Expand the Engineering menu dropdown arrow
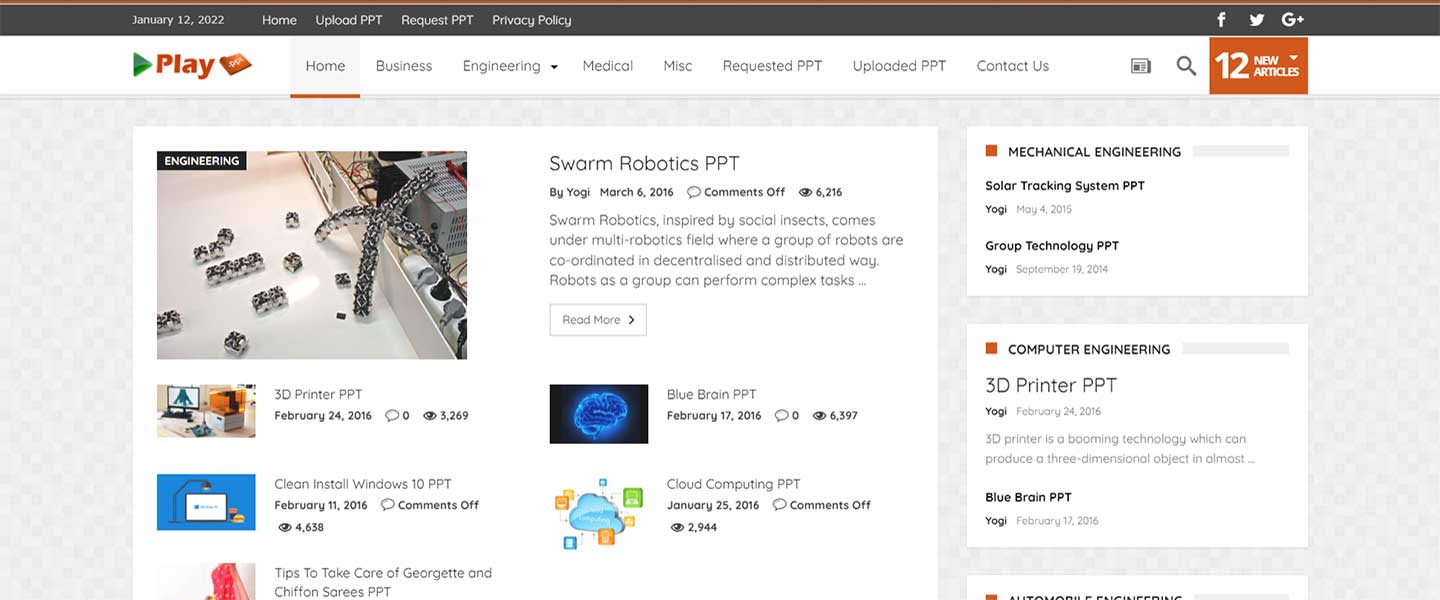Screen dimensions: 1440x600 point(554,67)
